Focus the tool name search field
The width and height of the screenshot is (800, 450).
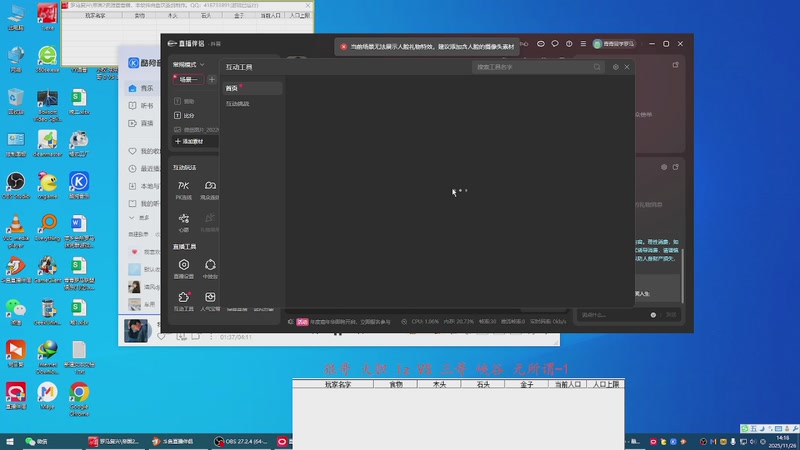(x=533, y=67)
